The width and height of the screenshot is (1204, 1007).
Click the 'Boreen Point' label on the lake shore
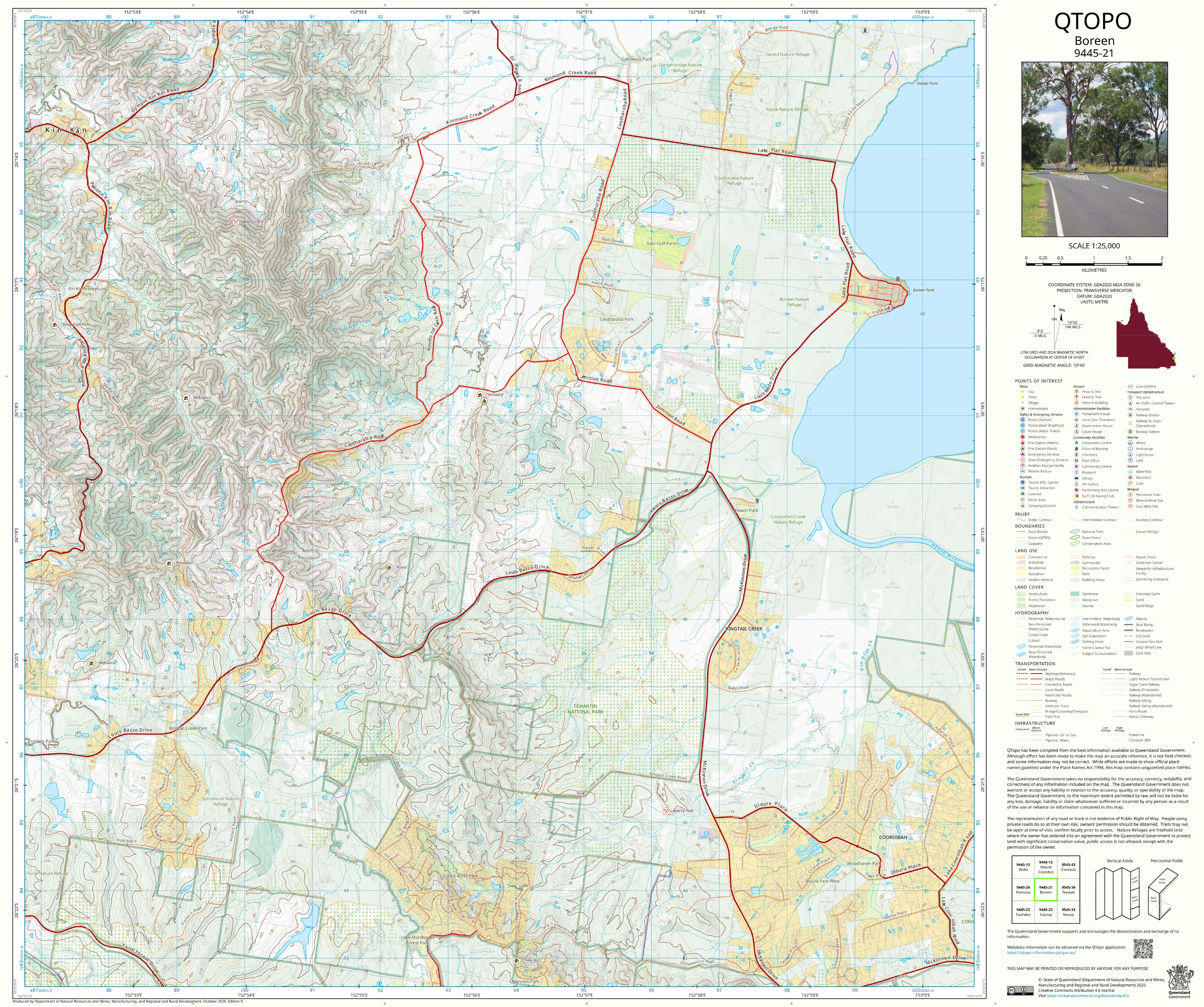tap(924, 290)
